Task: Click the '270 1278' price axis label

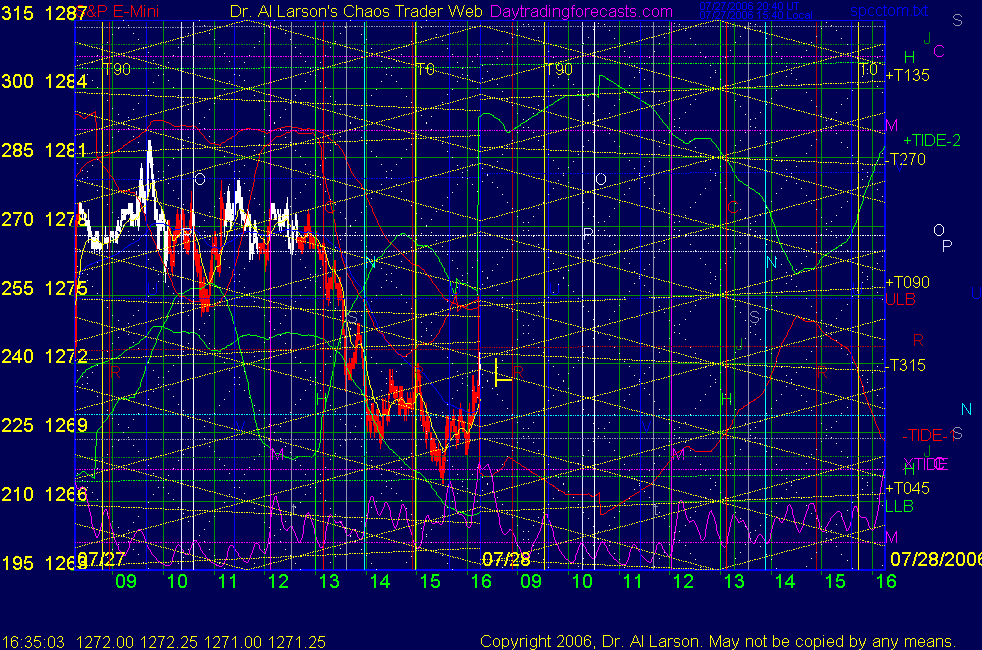Action: (x=44, y=219)
